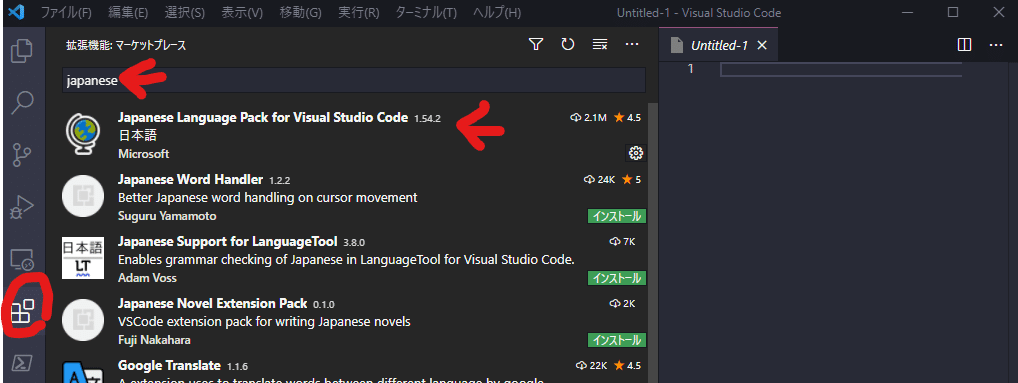Screen dimensions: 1018x383
Task: Clear the extensions search results
Action: coord(600,45)
